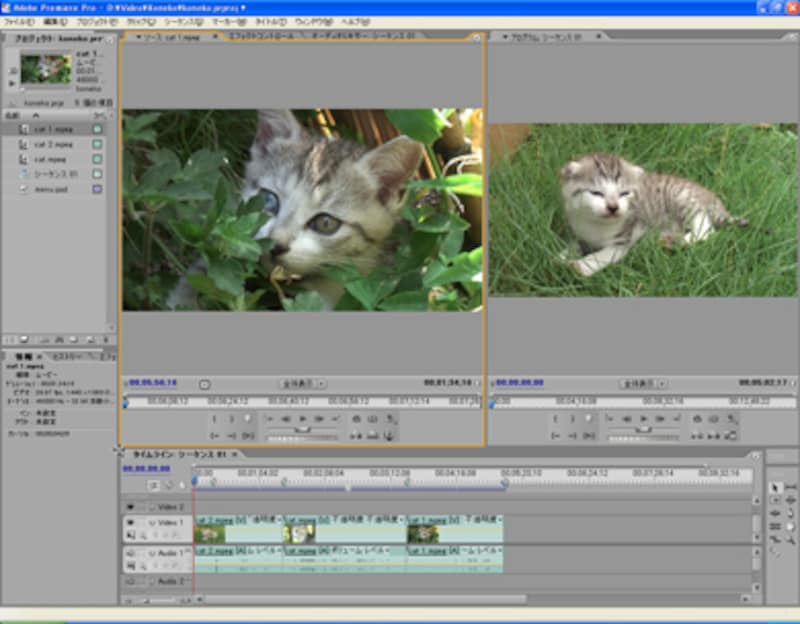This screenshot has height=624, width=800.
Task: Click first cat clip thumbnail on Video 1
Action: [x=211, y=534]
